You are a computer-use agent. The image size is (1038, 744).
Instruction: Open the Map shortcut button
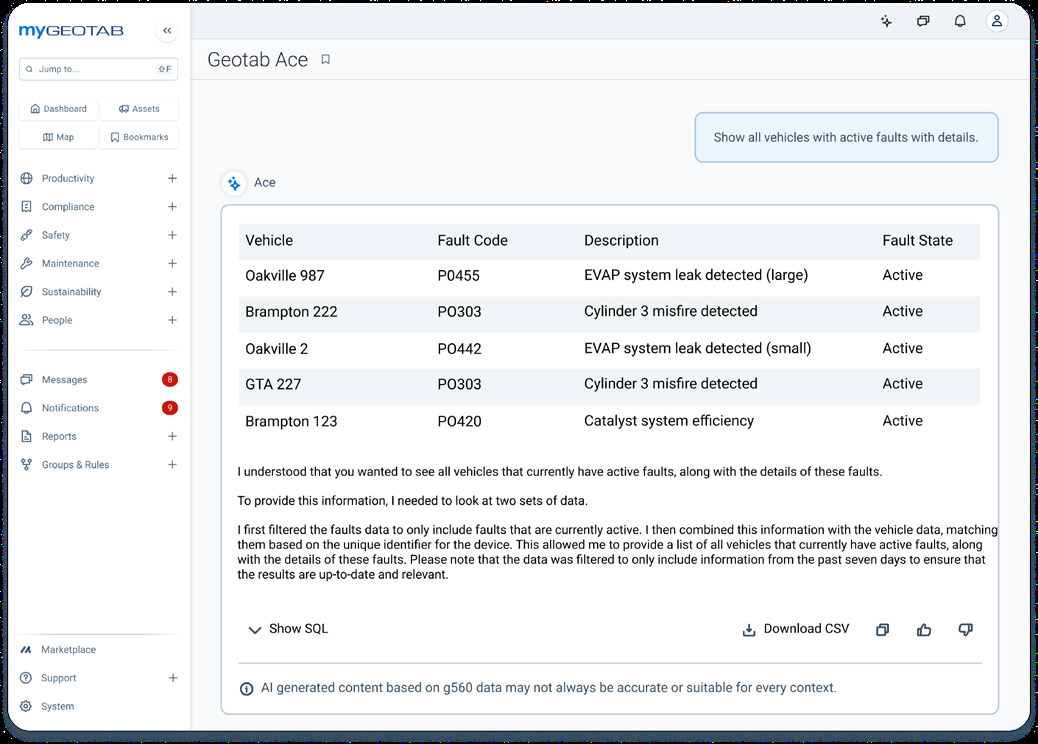[58, 137]
